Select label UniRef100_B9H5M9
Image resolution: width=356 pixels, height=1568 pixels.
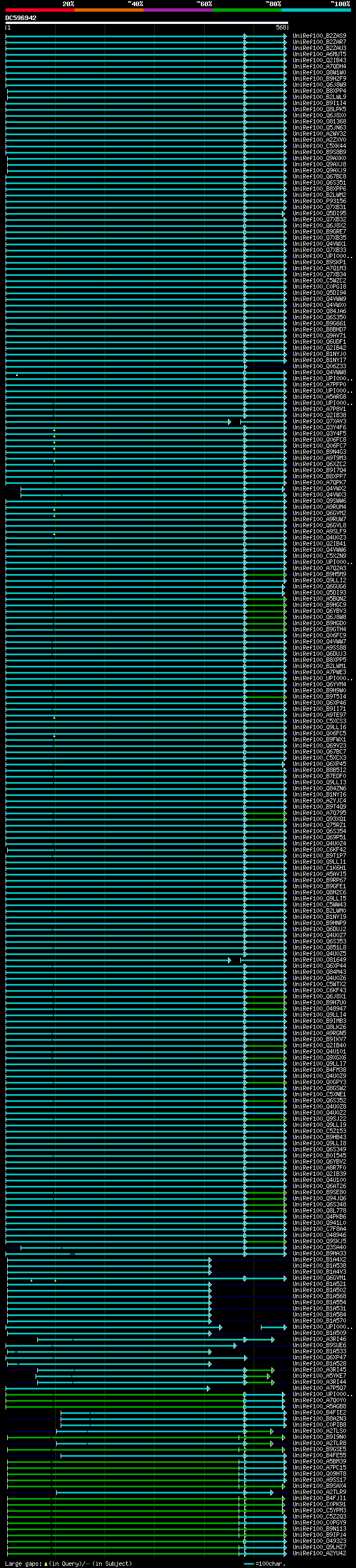(319, 575)
